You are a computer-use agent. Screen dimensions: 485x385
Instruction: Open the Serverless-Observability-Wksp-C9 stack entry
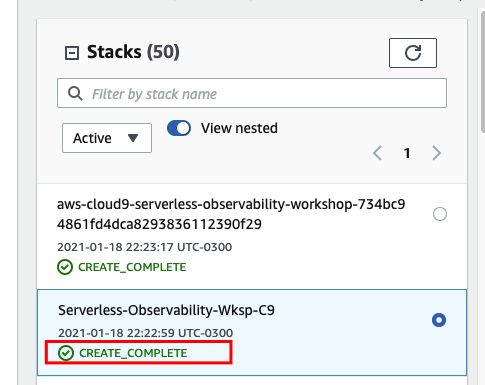tap(166, 310)
